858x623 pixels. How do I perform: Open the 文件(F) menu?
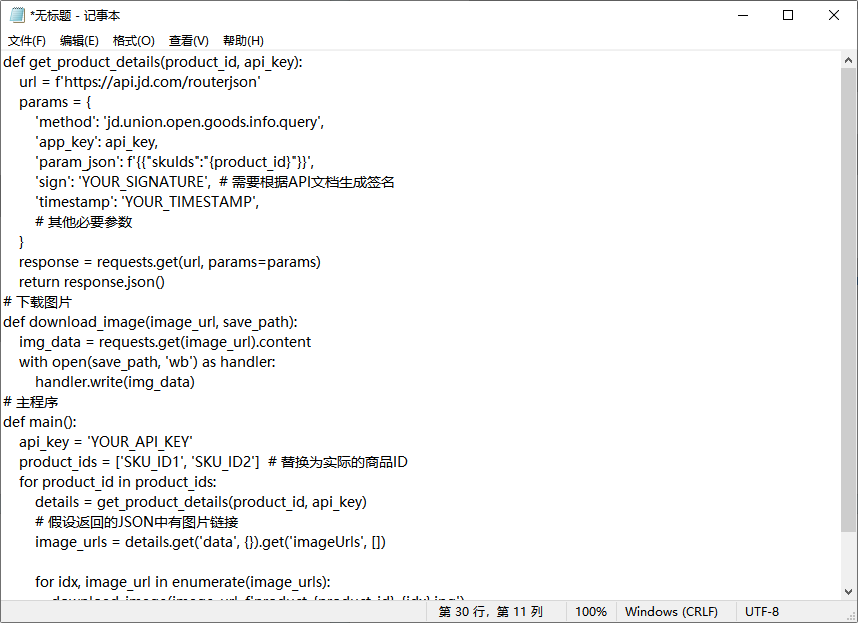click(26, 40)
